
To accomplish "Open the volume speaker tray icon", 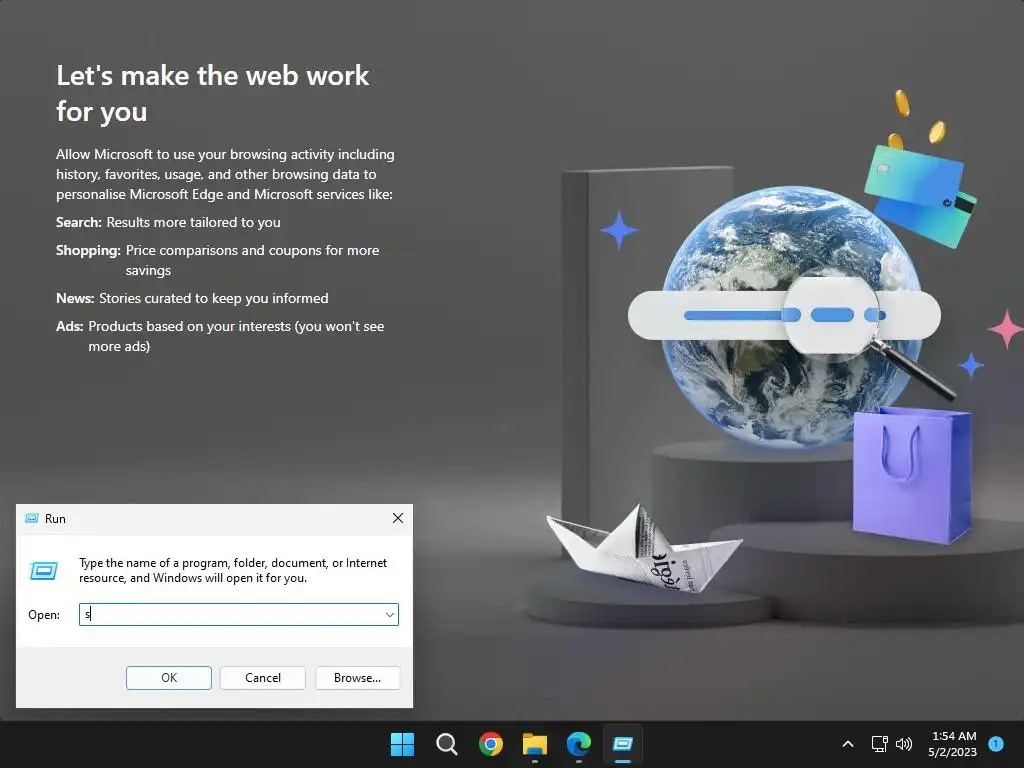I will tap(904, 744).
